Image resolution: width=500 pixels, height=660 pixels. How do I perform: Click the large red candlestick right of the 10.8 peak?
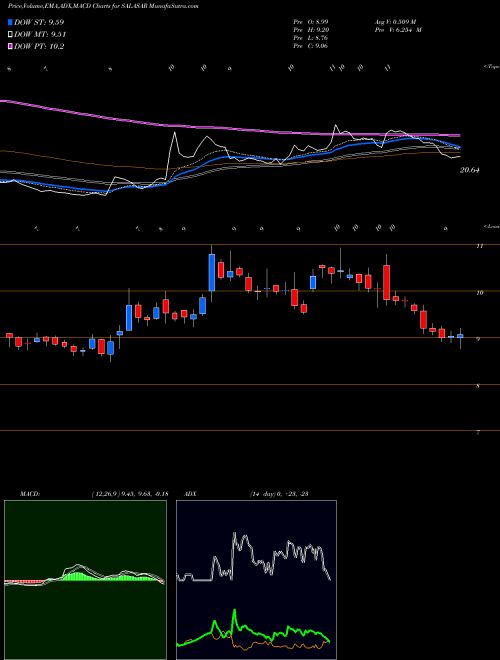(386, 282)
